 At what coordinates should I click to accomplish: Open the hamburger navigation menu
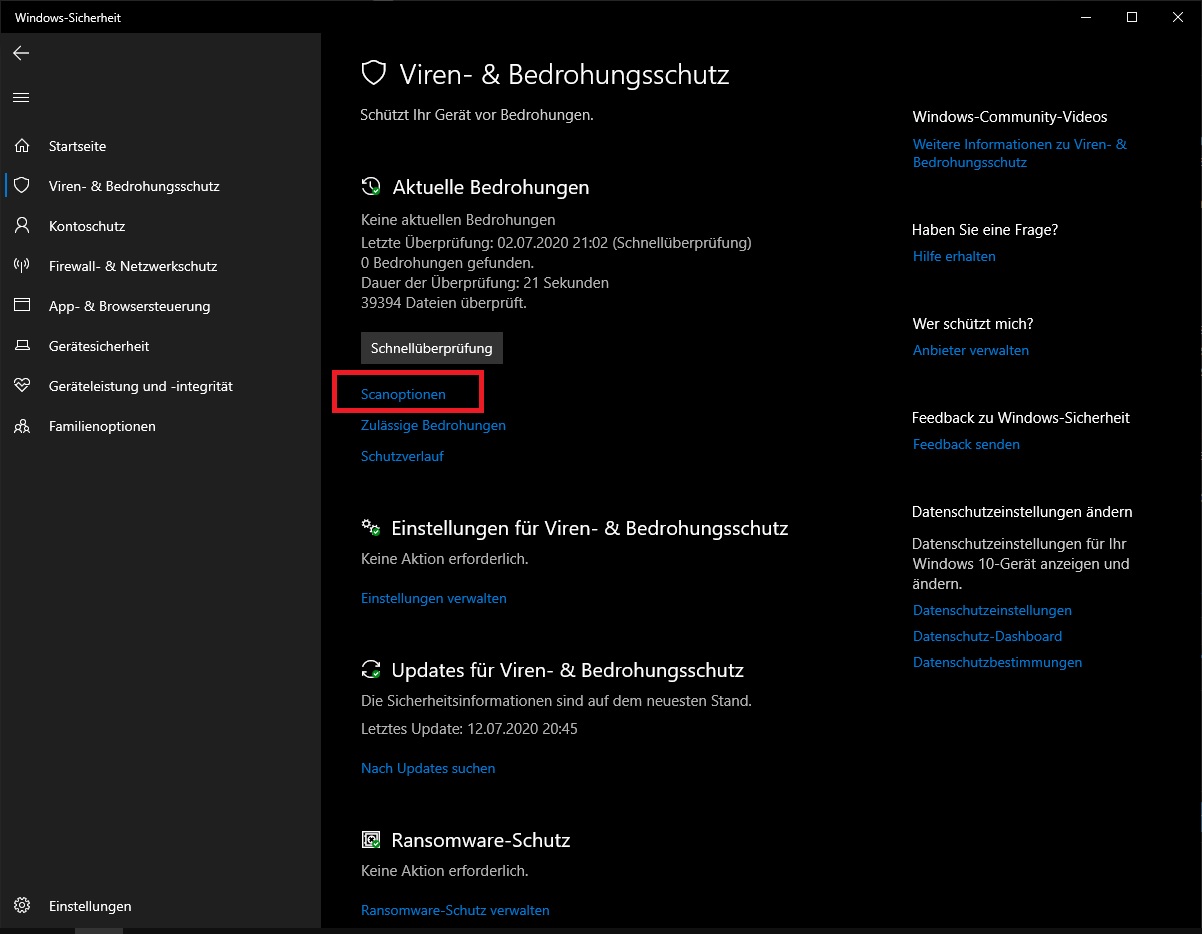tap(21, 97)
